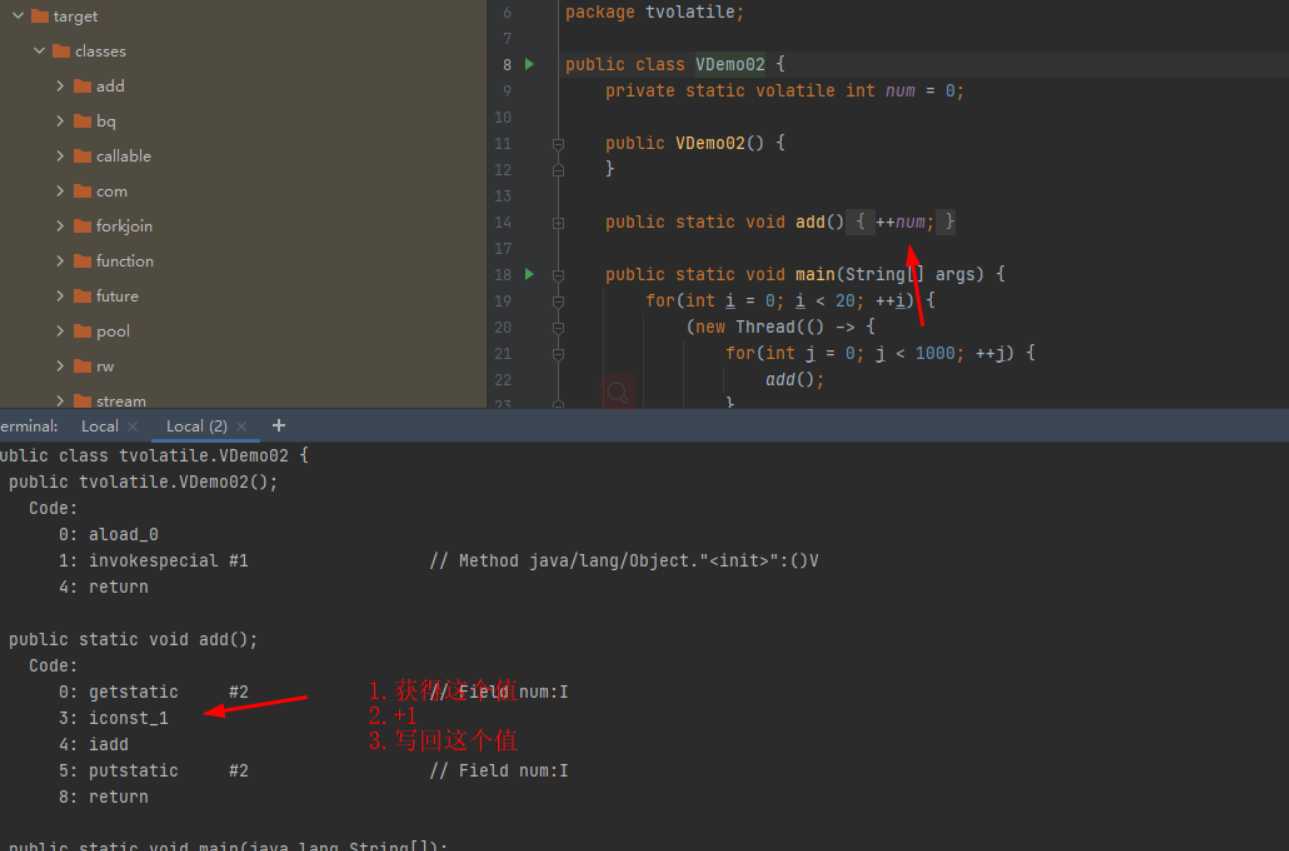This screenshot has height=851, width=1289.
Task: Collapse the classes folder chevron
Action: click(x=39, y=51)
